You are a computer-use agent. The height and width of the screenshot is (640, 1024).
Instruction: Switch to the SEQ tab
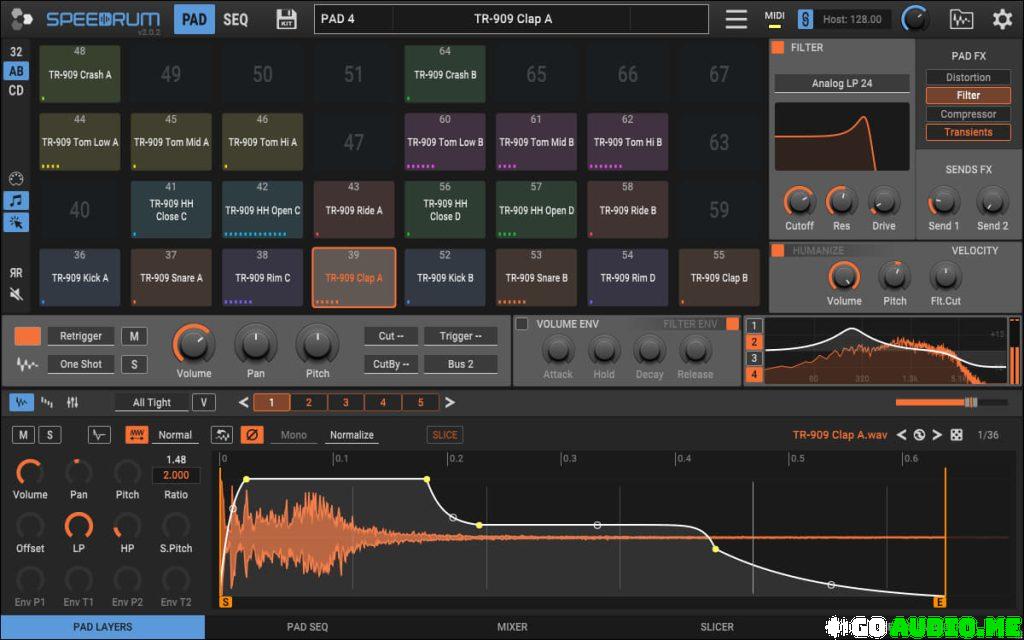[x=236, y=18]
